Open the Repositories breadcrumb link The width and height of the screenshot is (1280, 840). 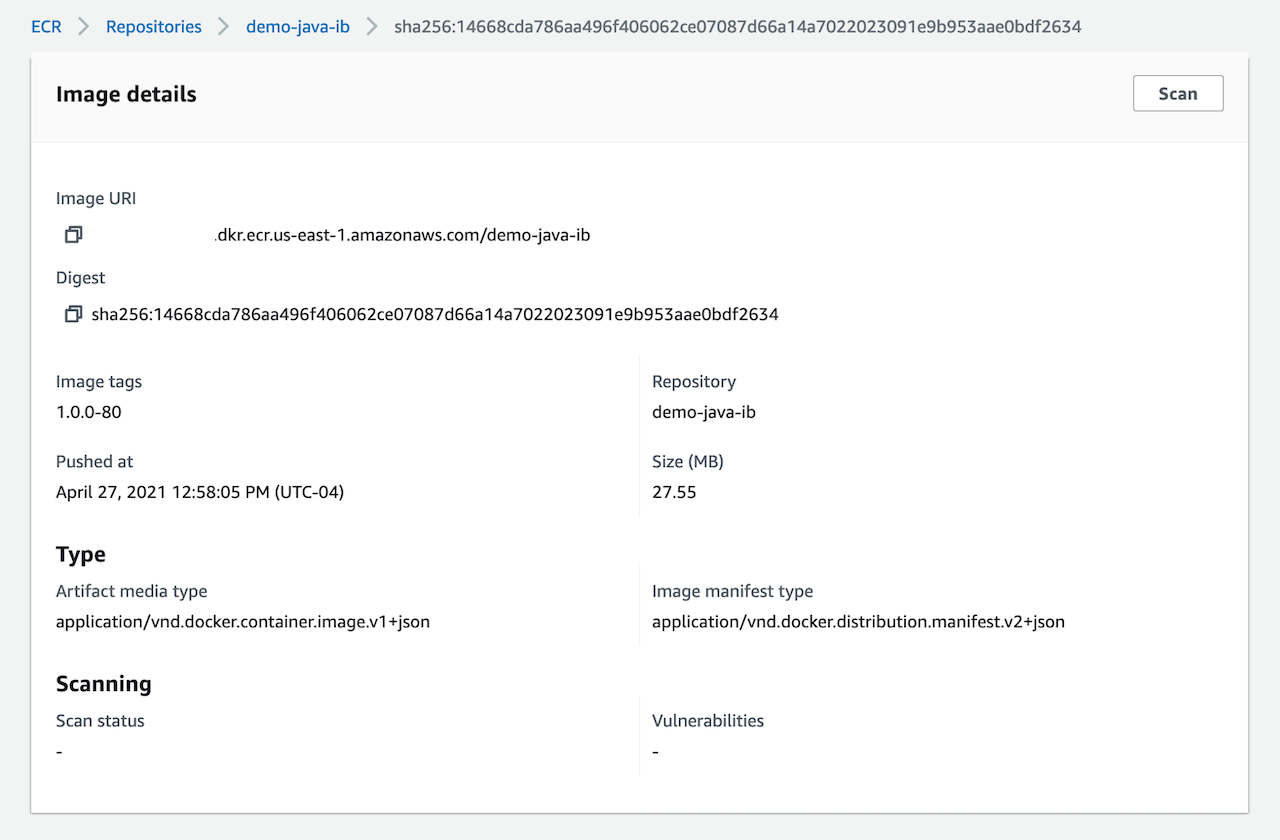(x=153, y=27)
